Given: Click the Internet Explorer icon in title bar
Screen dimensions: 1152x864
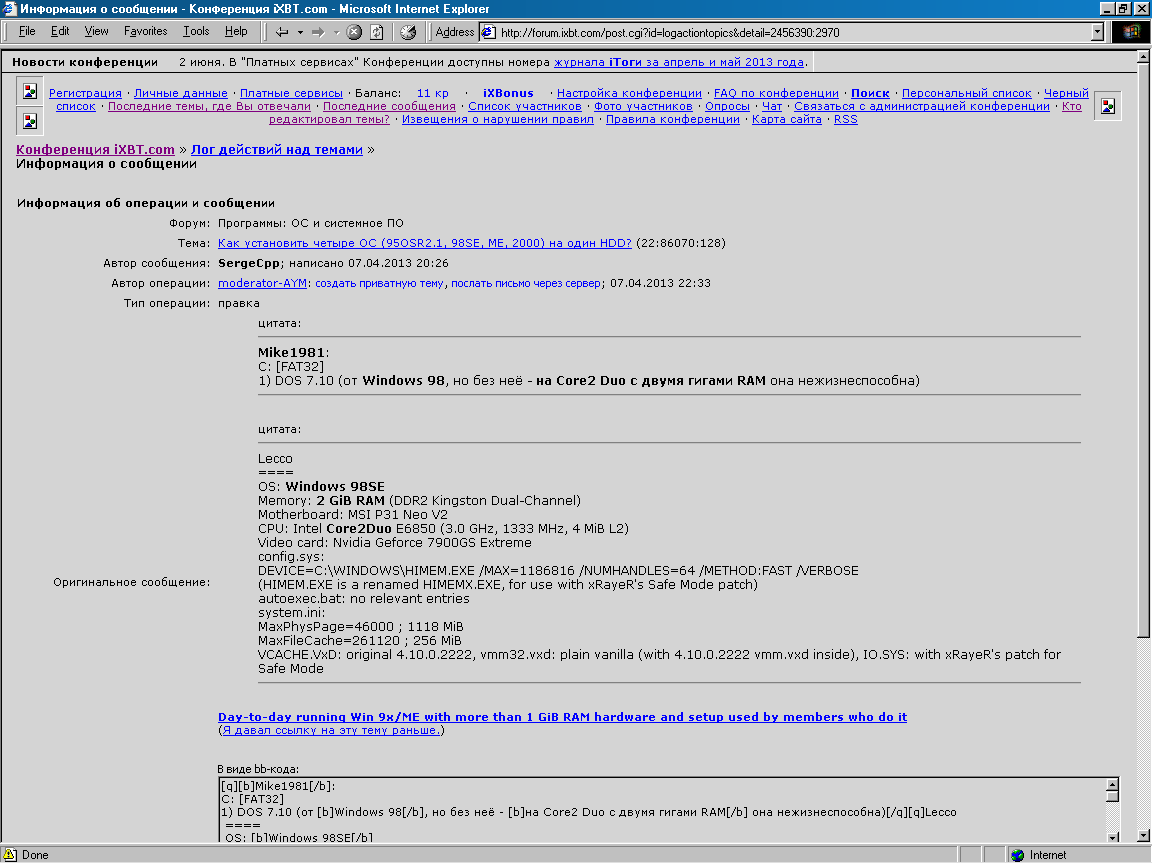Looking at the screenshot, I should pyautogui.click(x=10, y=9).
